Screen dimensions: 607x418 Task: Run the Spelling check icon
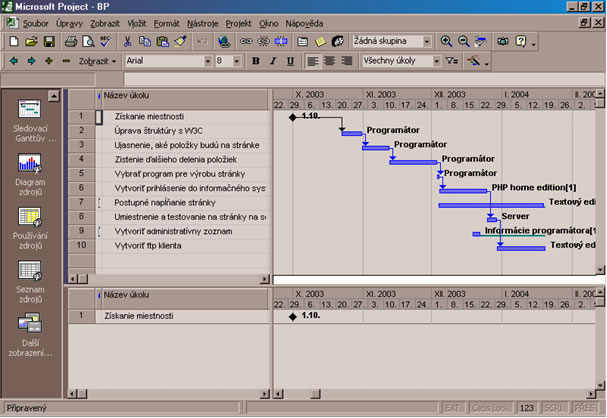(x=106, y=41)
